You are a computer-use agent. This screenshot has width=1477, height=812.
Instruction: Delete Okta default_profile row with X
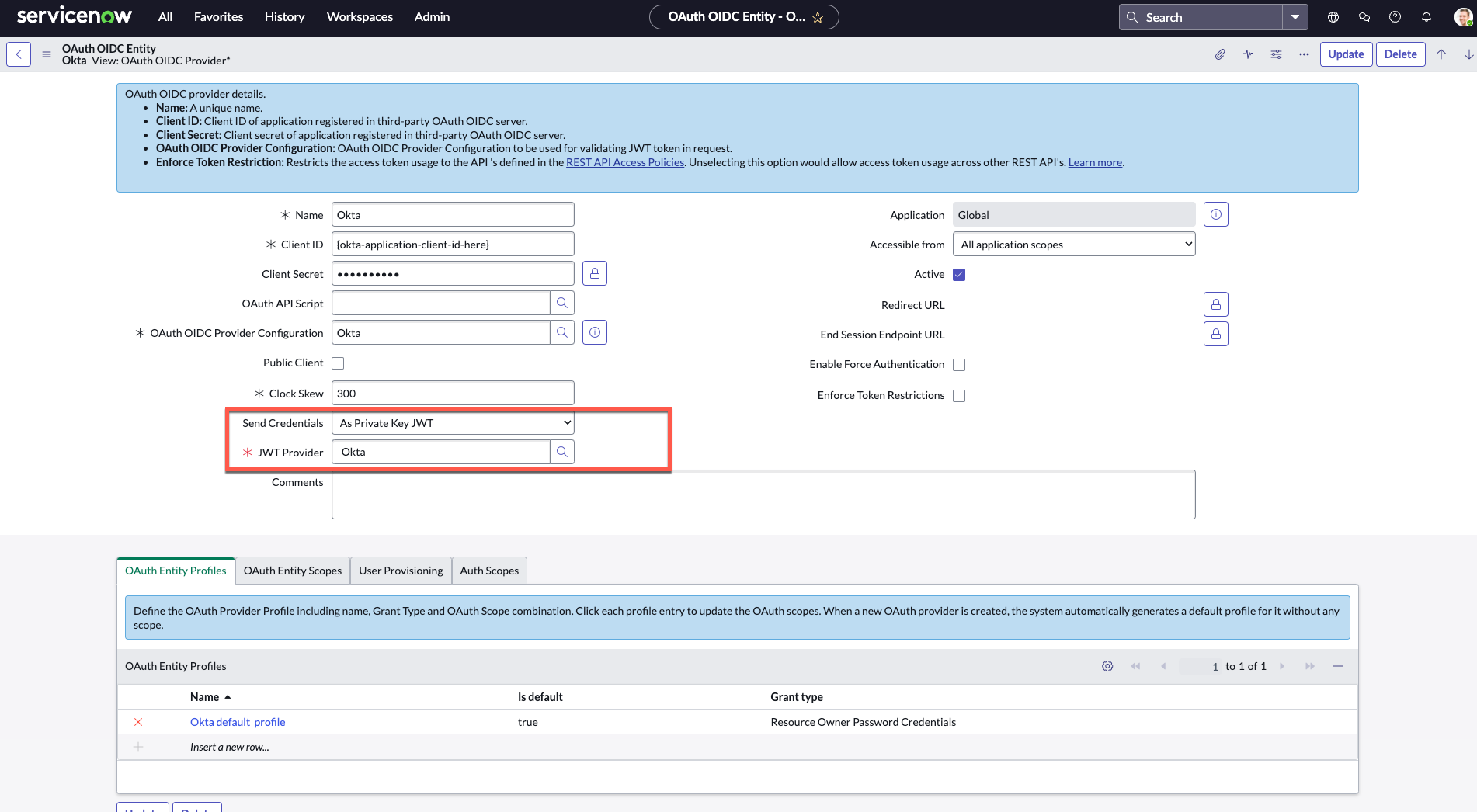[x=138, y=722]
